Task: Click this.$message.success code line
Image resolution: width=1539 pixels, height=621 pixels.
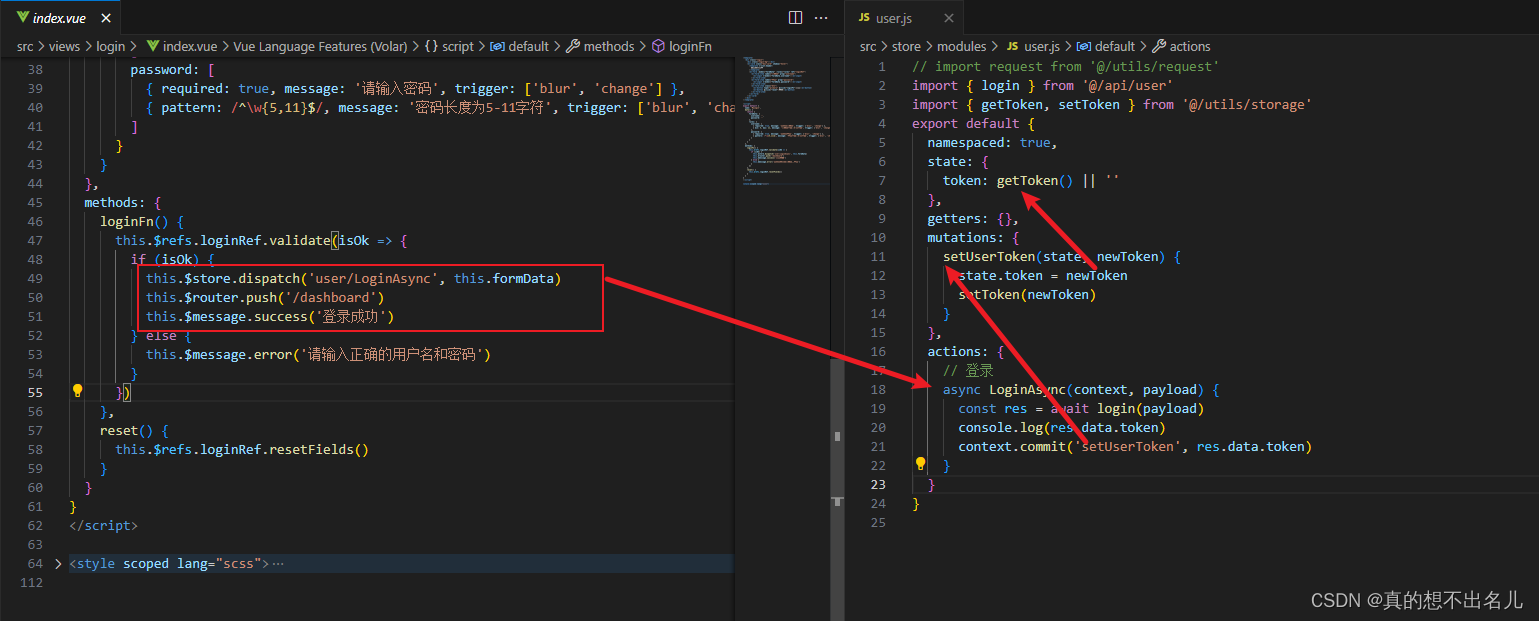Action: click(x=270, y=316)
